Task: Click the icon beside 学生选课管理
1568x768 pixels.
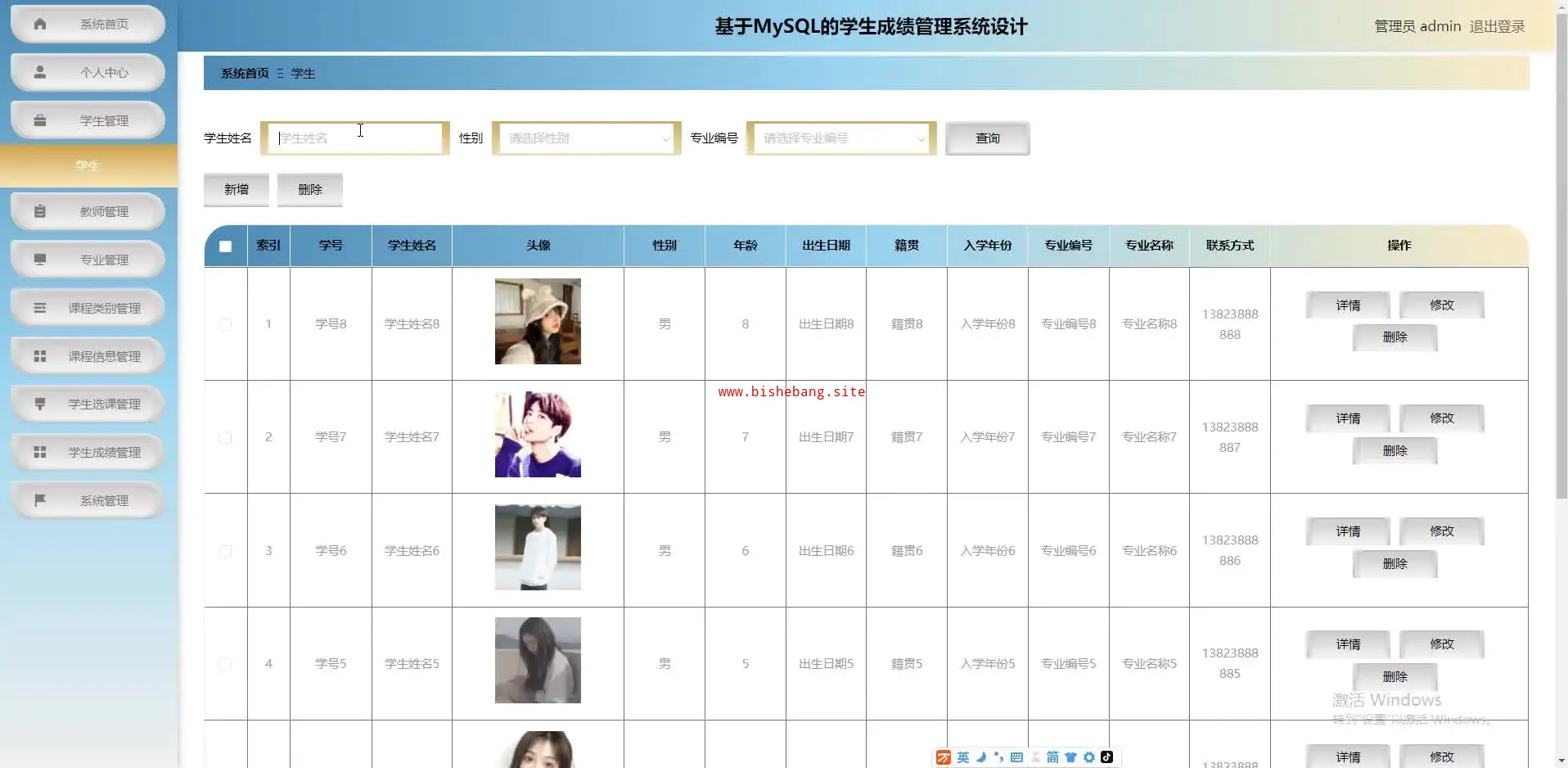Action: [x=39, y=404]
